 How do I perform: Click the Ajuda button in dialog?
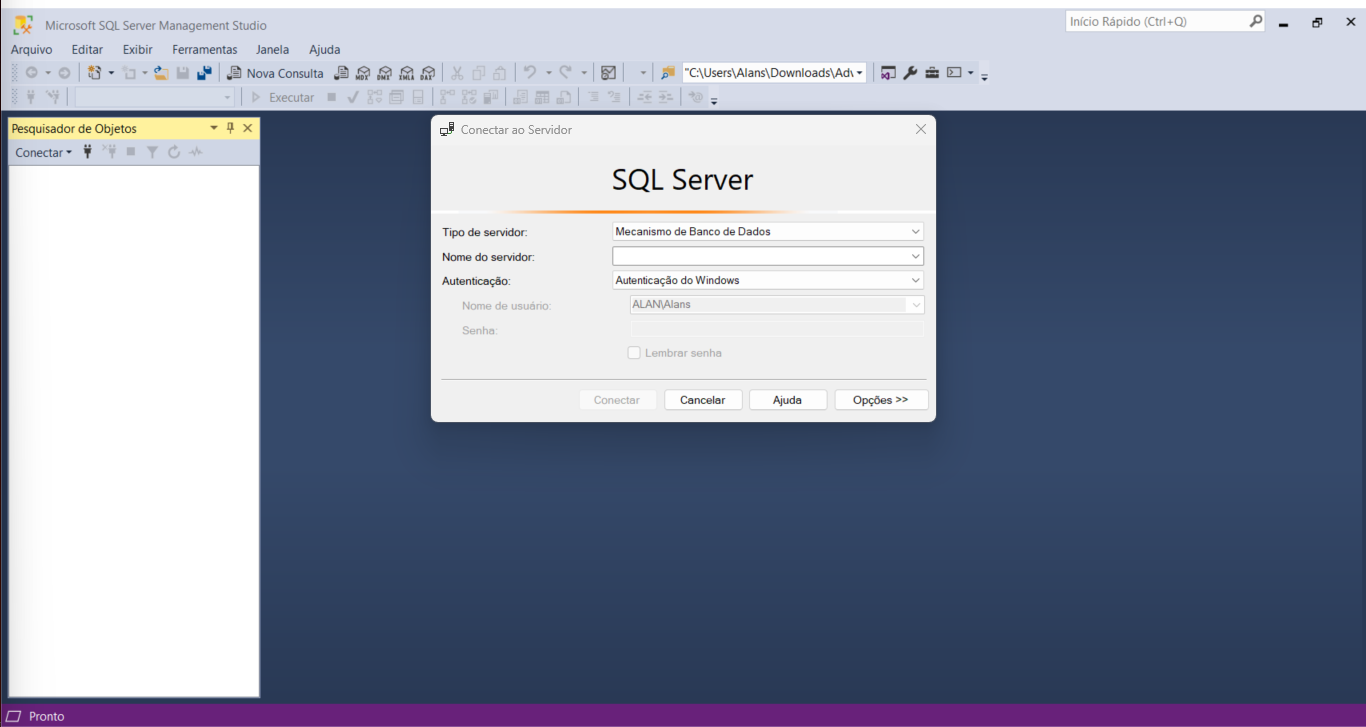tap(788, 400)
